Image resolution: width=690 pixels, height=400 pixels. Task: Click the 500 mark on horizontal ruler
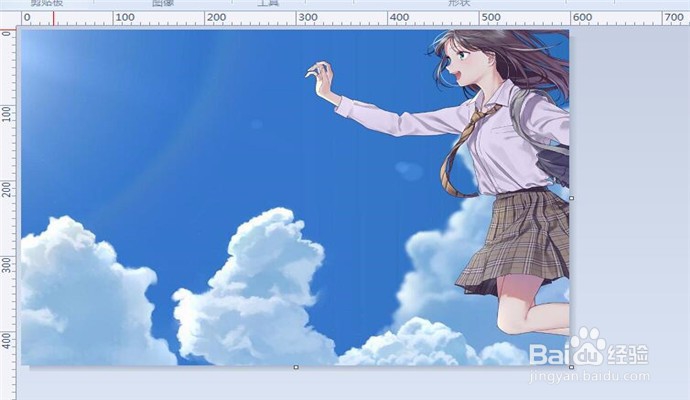coord(491,18)
